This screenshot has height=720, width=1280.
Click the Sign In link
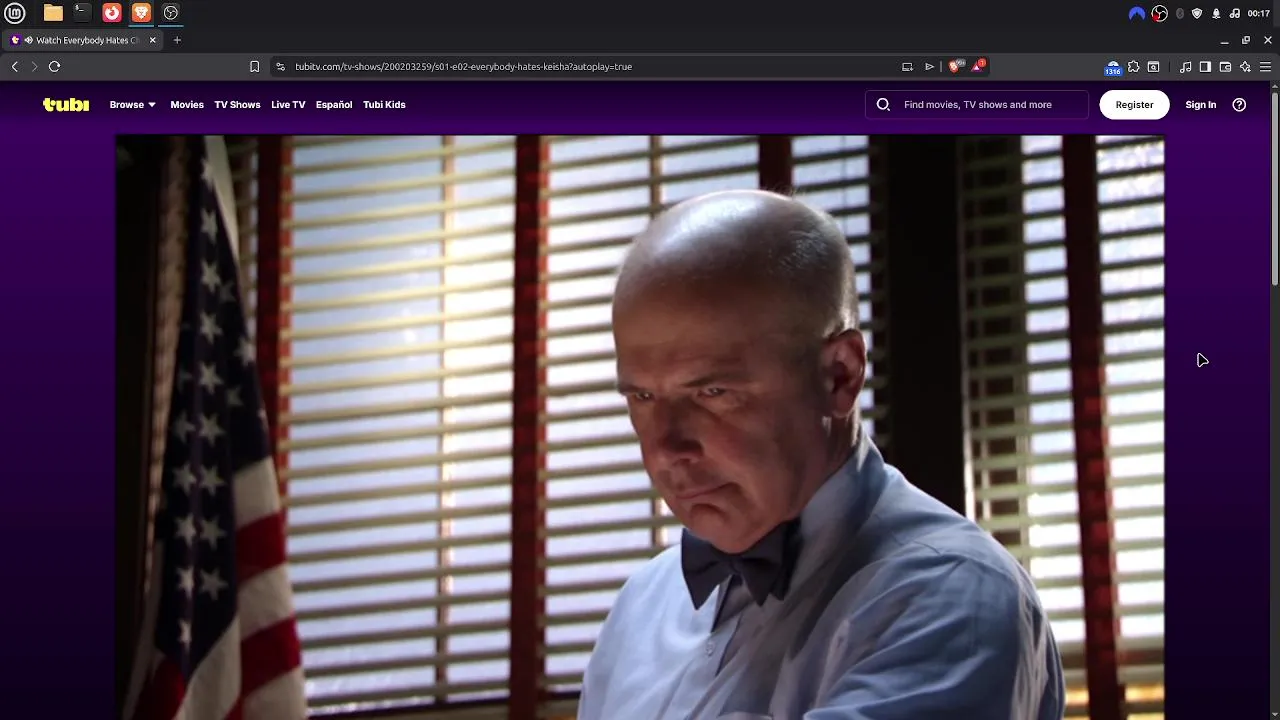pyautogui.click(x=1201, y=104)
